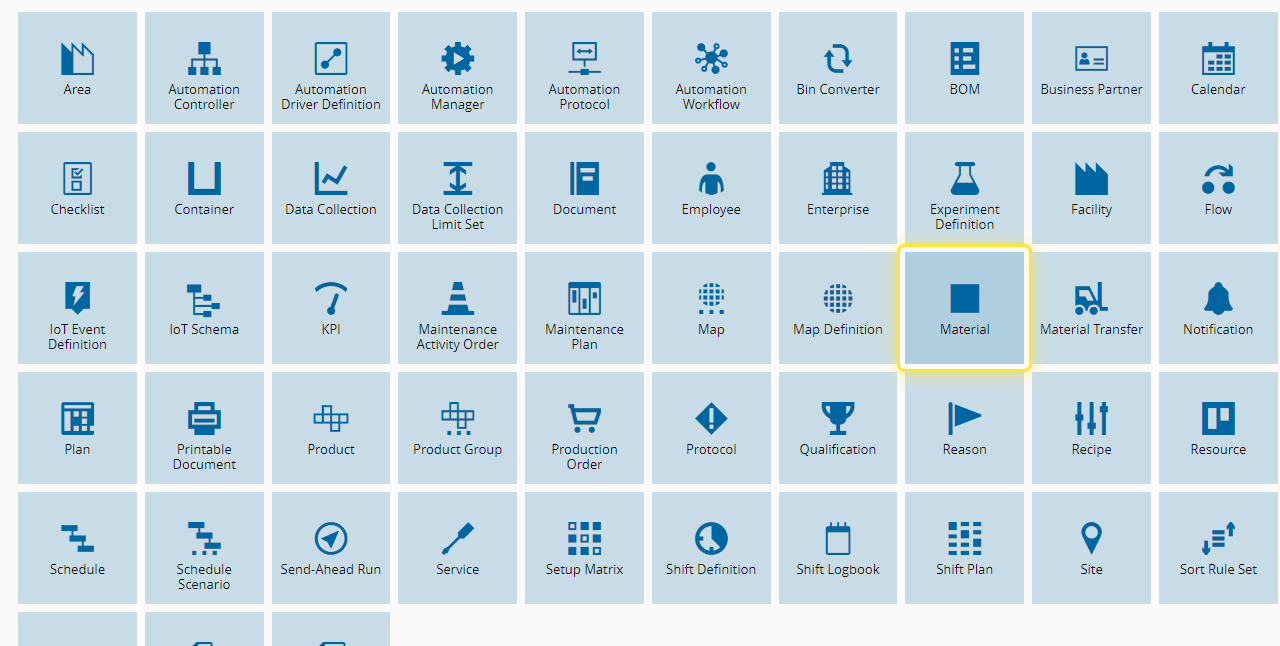The width and height of the screenshot is (1280, 646).
Task: Select the Map Definition tile
Action: [x=838, y=308]
